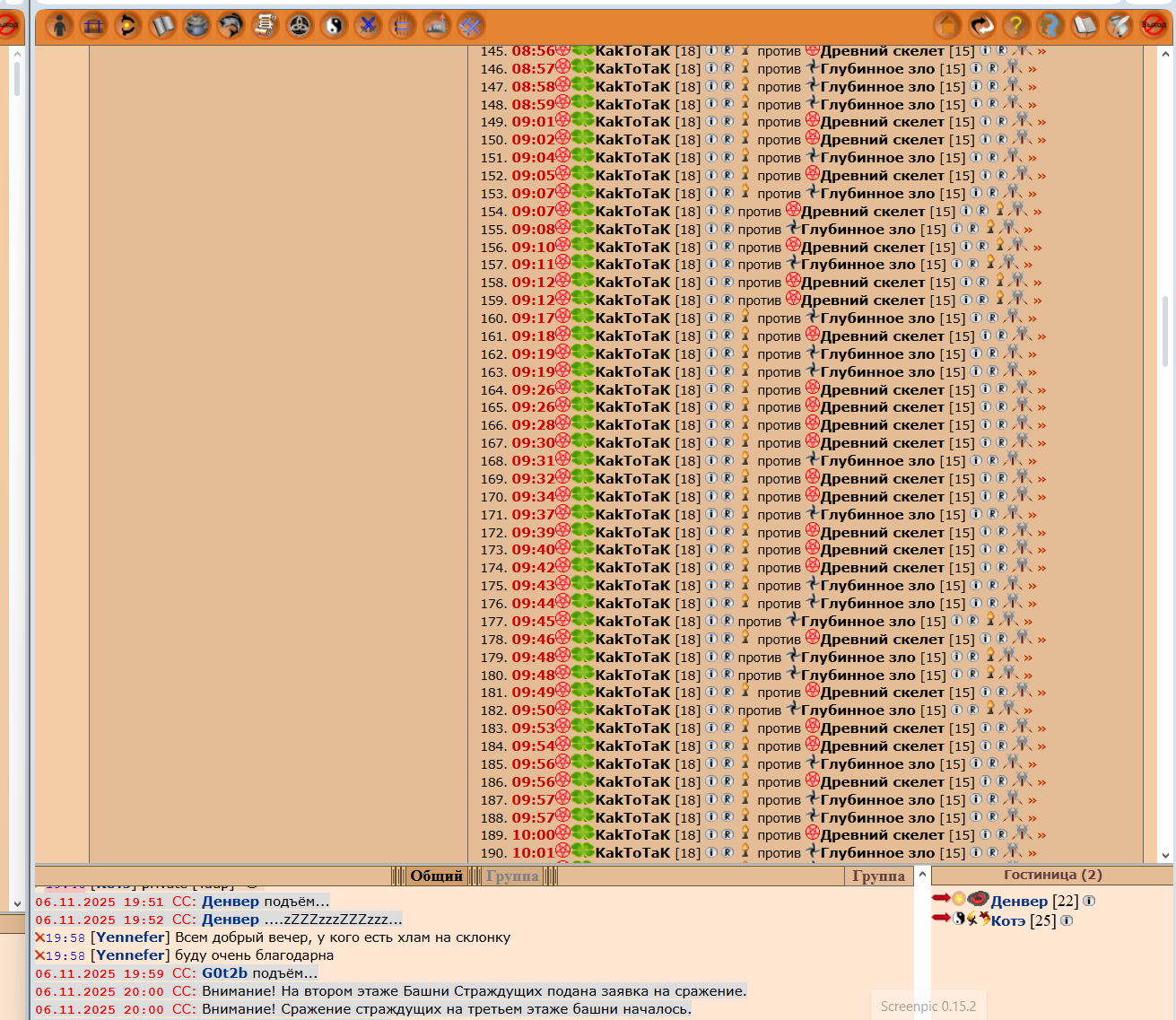Click the battle log scrollbar down arrow

tap(1165, 855)
